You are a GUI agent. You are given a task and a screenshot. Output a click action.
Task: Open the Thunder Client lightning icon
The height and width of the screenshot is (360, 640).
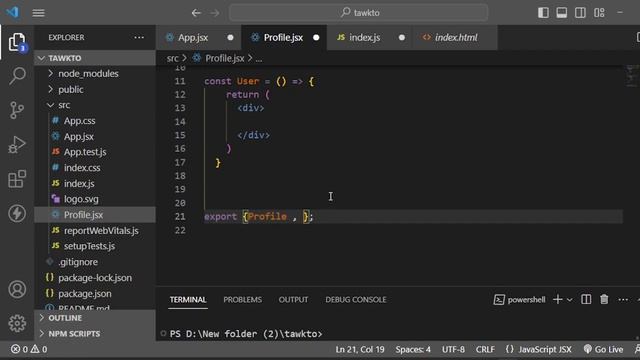point(17,213)
